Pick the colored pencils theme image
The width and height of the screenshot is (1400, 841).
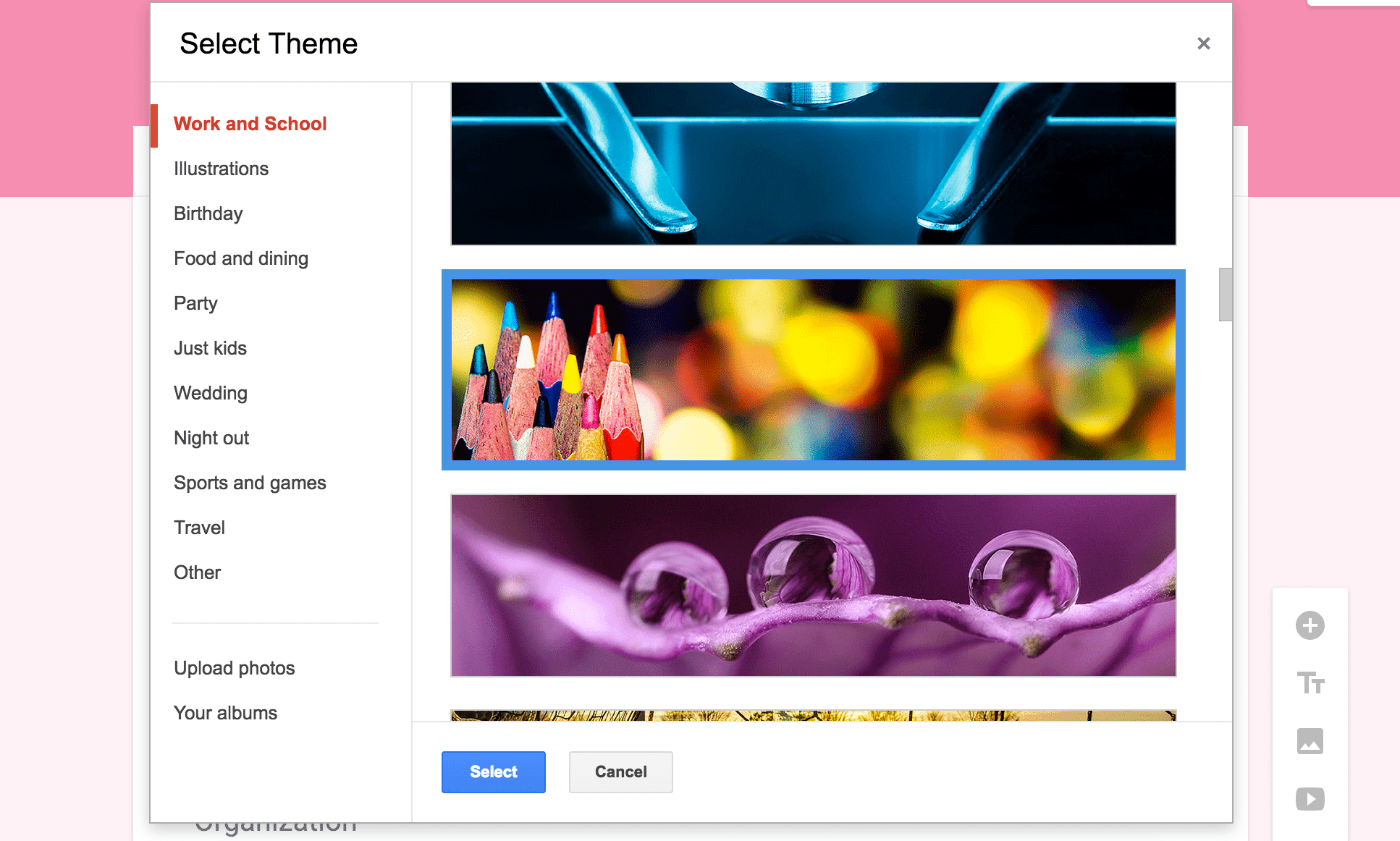[x=813, y=370]
